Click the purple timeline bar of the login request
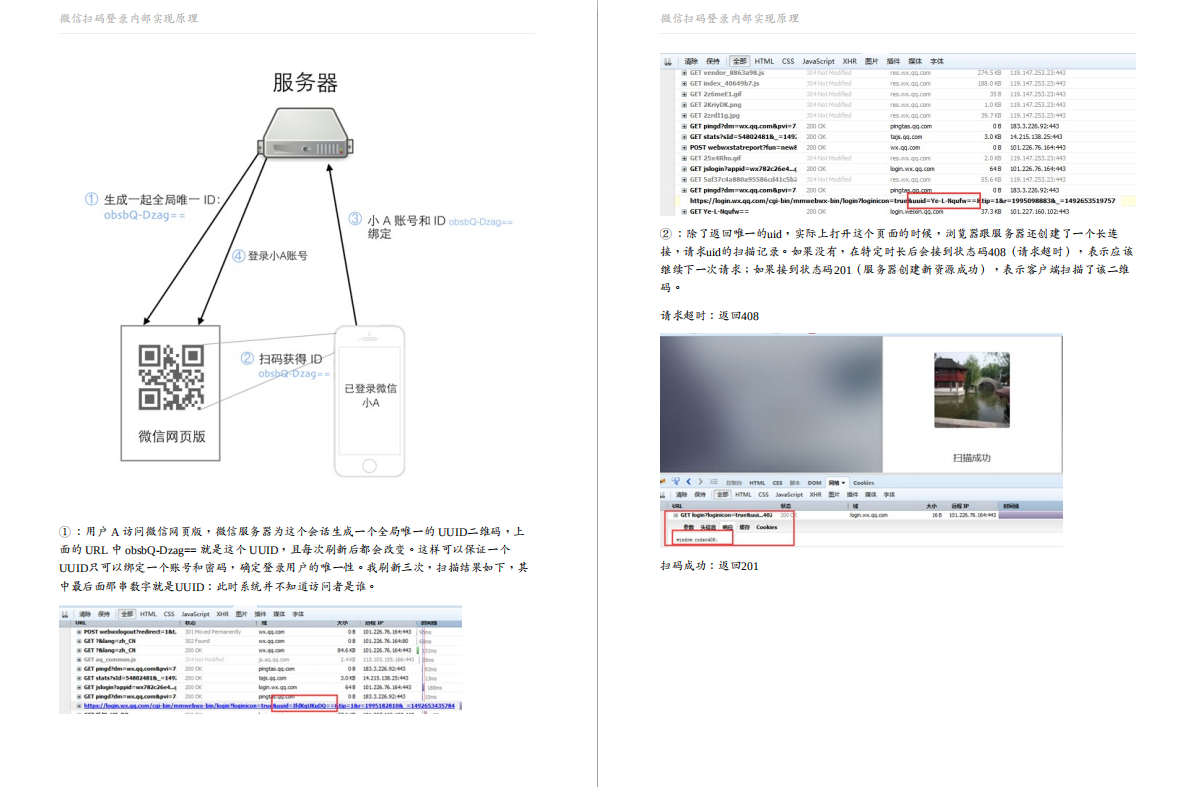Screen dimensions: 1190x787 click(x=1031, y=515)
